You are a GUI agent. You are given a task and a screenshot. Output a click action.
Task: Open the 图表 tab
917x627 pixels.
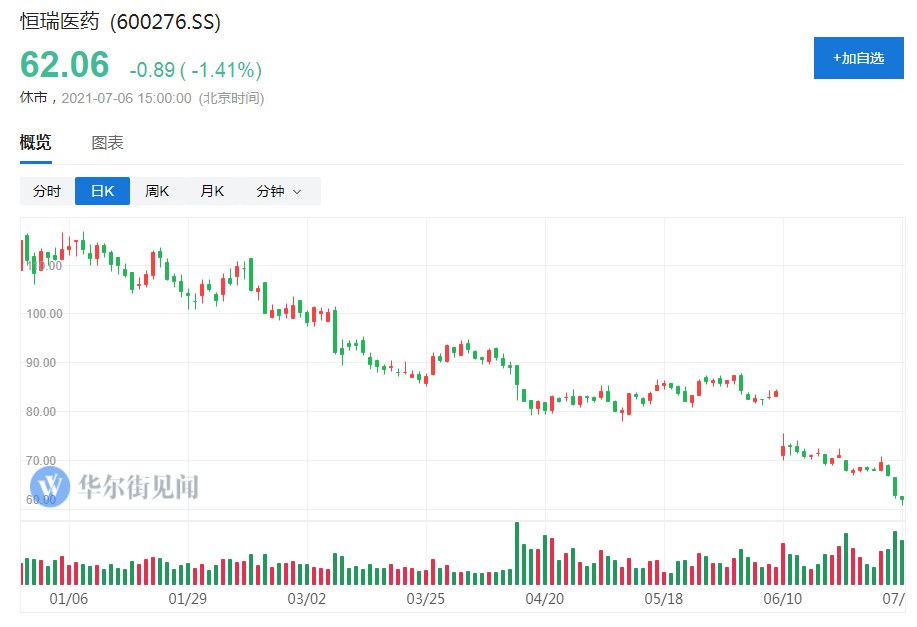[x=108, y=143]
